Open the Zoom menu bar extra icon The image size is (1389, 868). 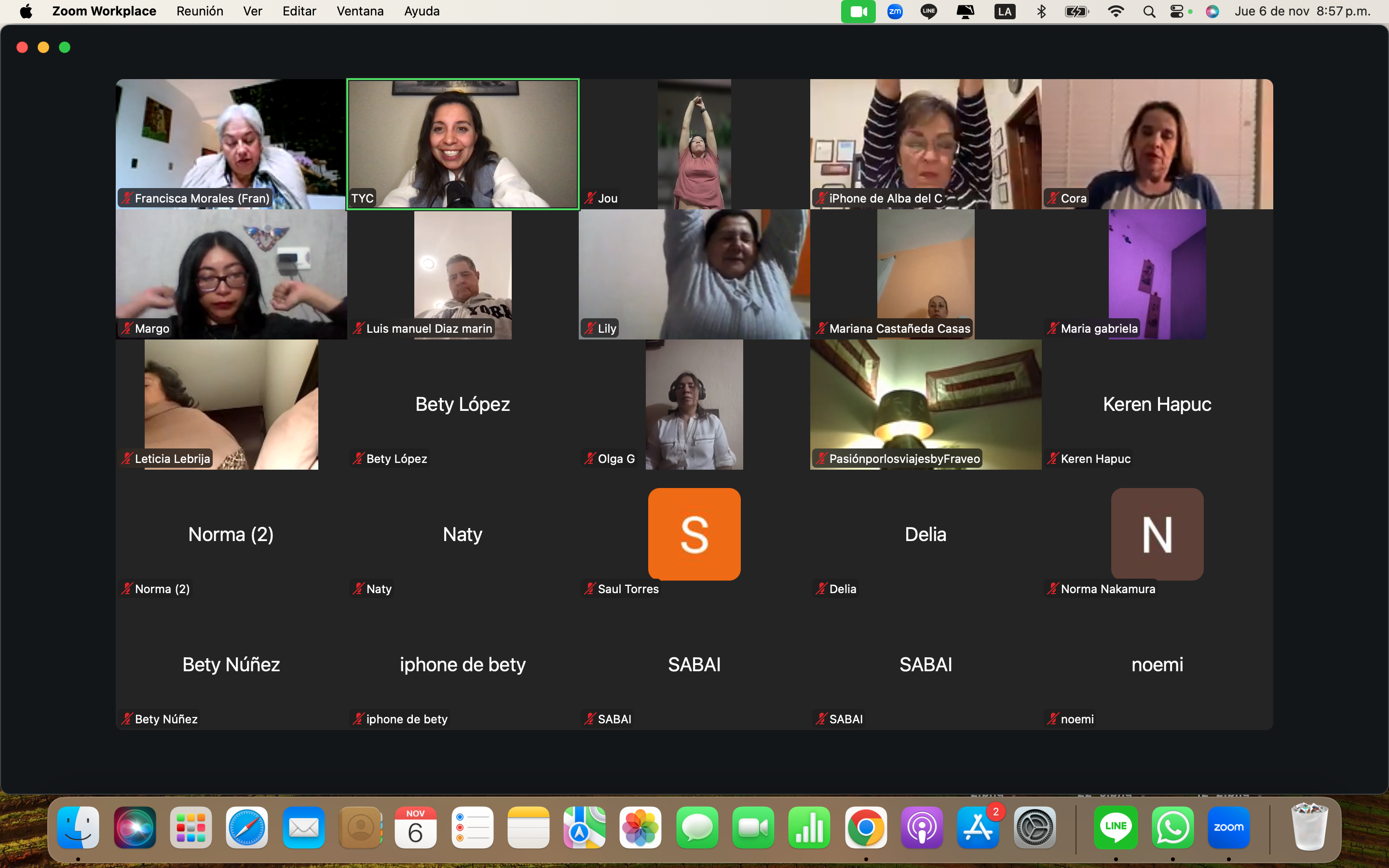pos(894,12)
